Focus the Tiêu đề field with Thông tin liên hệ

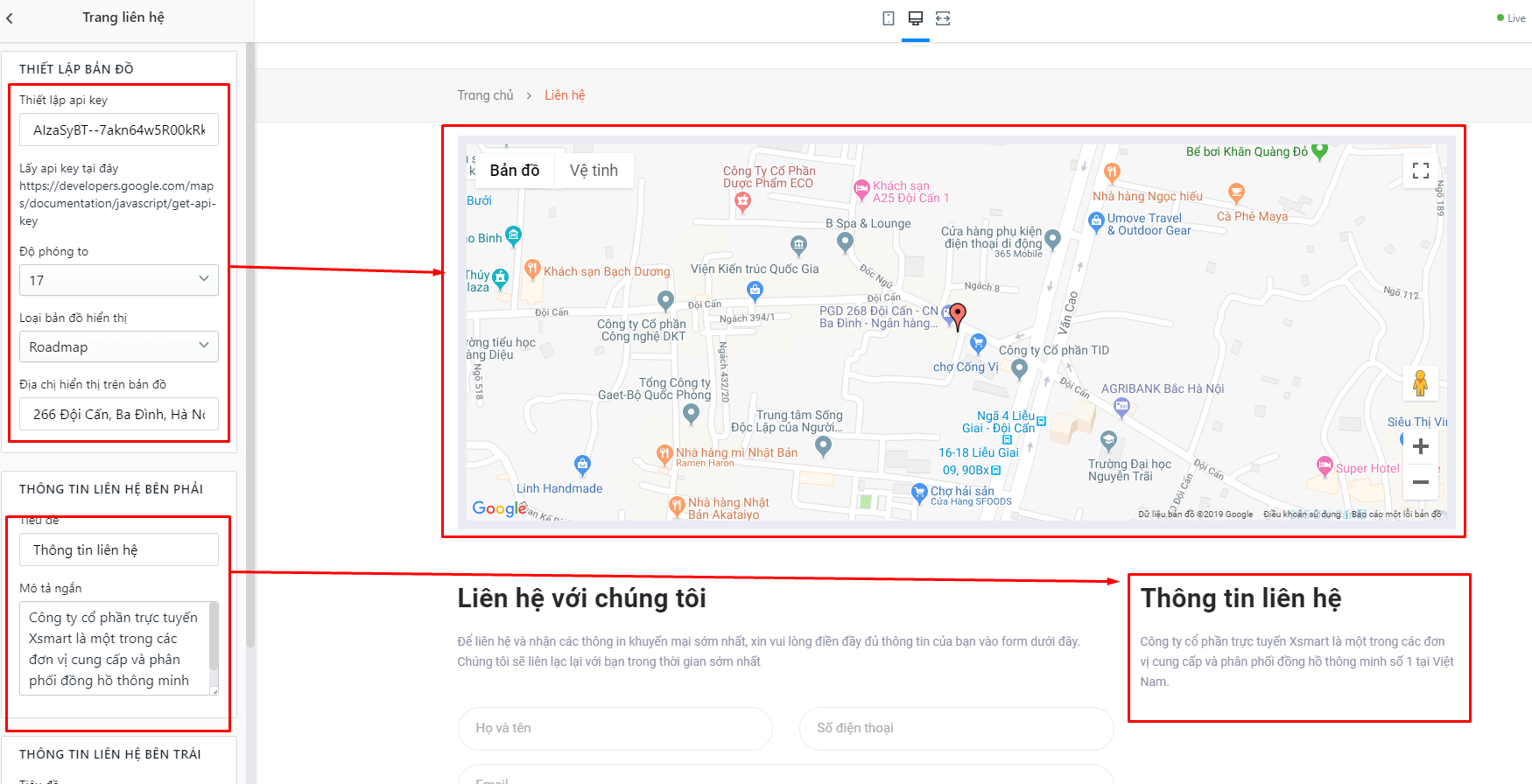(x=119, y=549)
